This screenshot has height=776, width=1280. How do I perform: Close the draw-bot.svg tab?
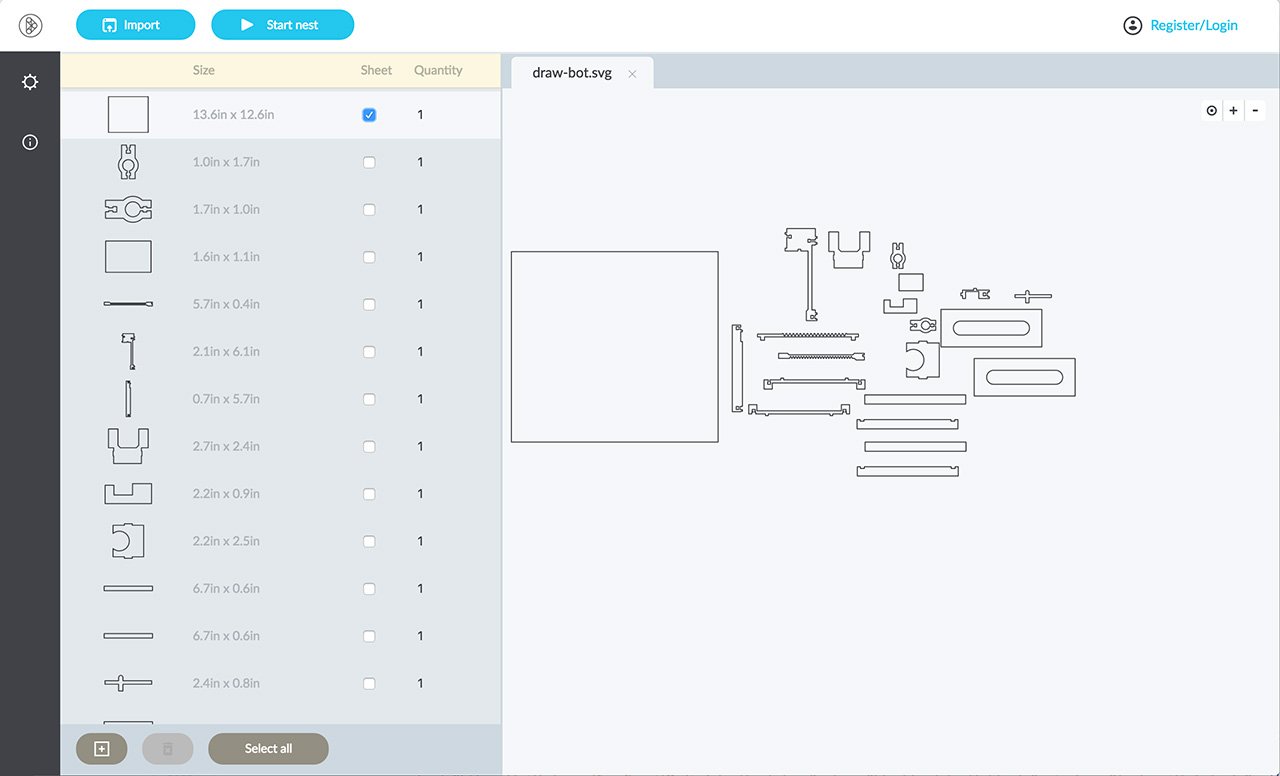click(632, 74)
